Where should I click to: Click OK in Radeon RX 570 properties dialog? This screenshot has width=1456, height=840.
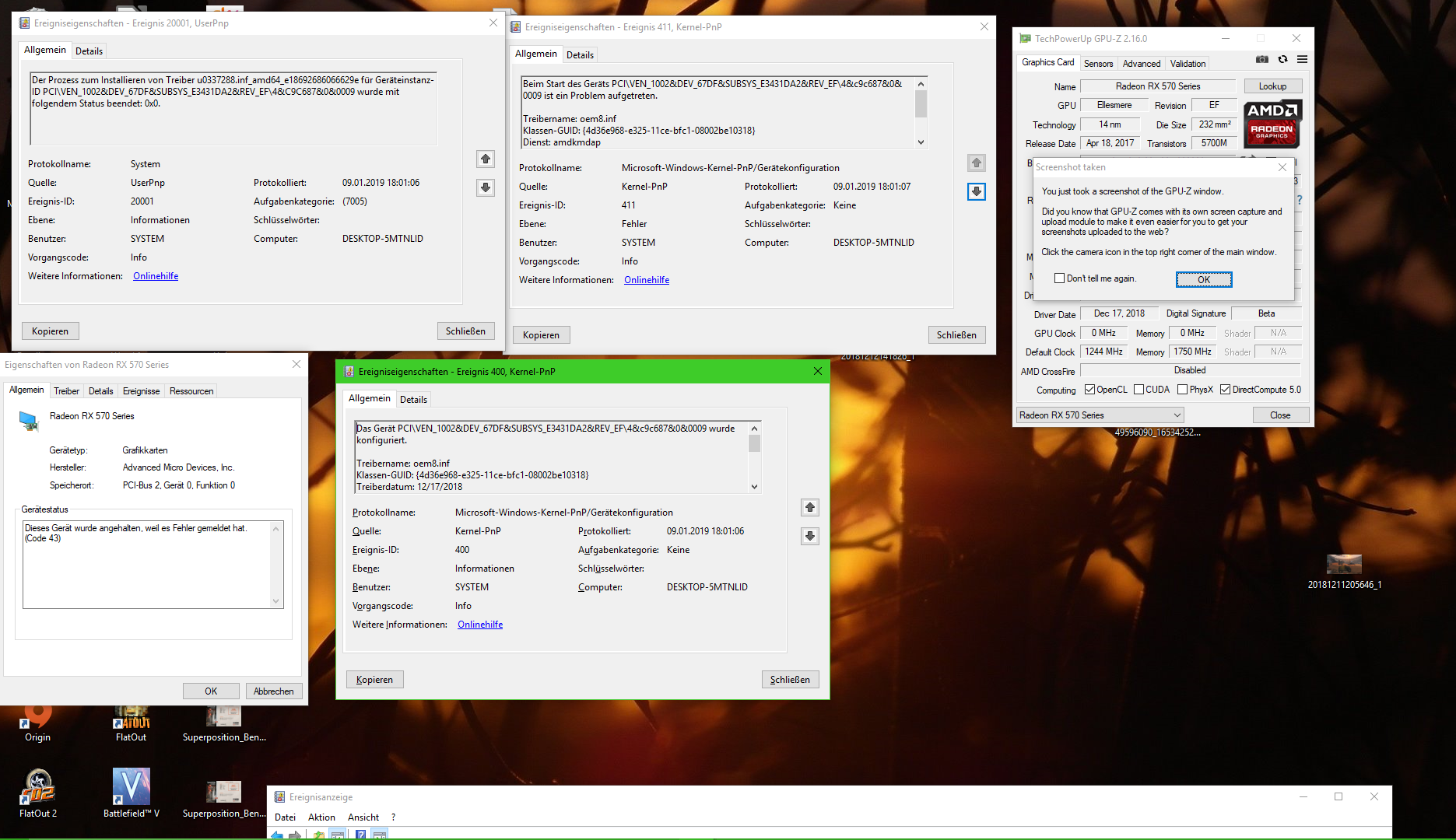[x=211, y=691]
